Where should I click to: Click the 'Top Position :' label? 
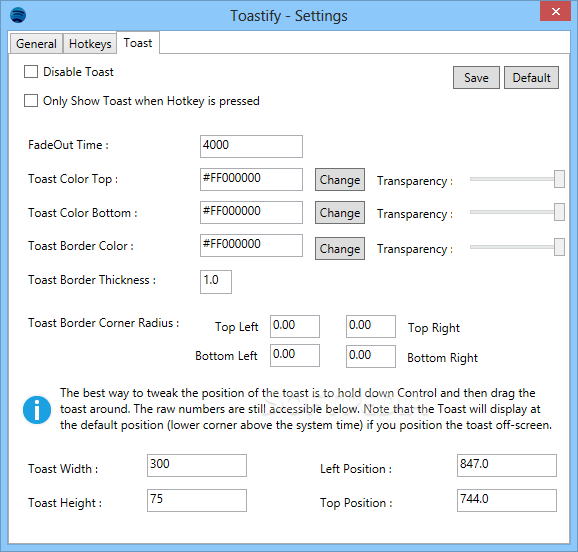356,503
